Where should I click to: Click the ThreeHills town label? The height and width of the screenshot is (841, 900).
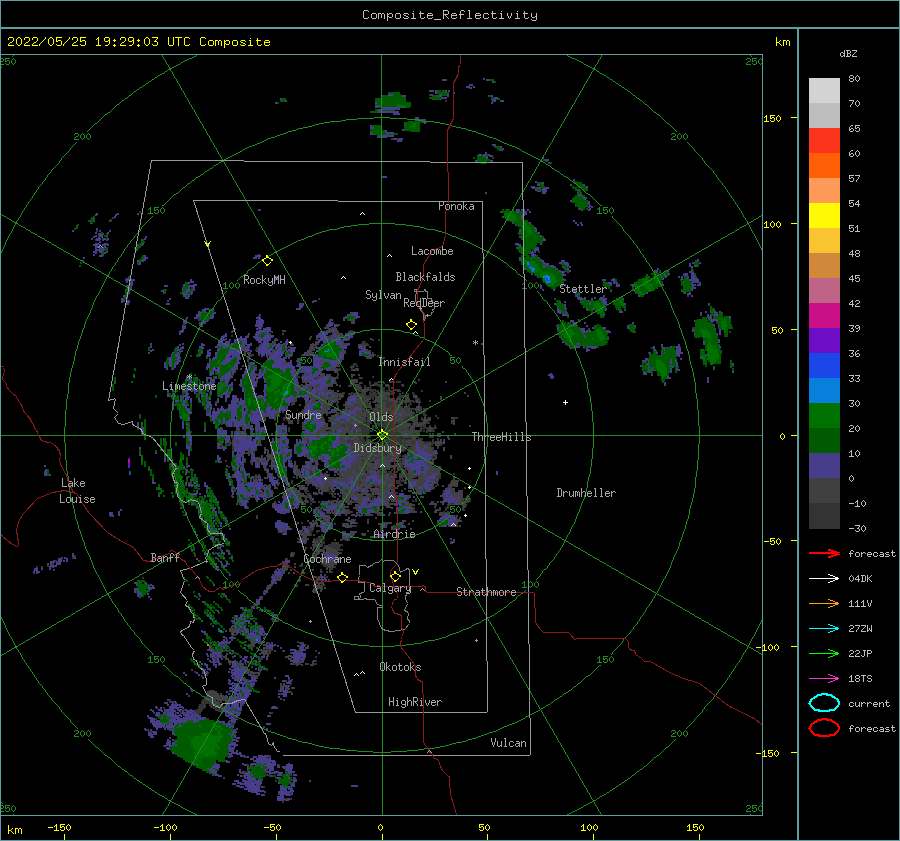click(501, 437)
